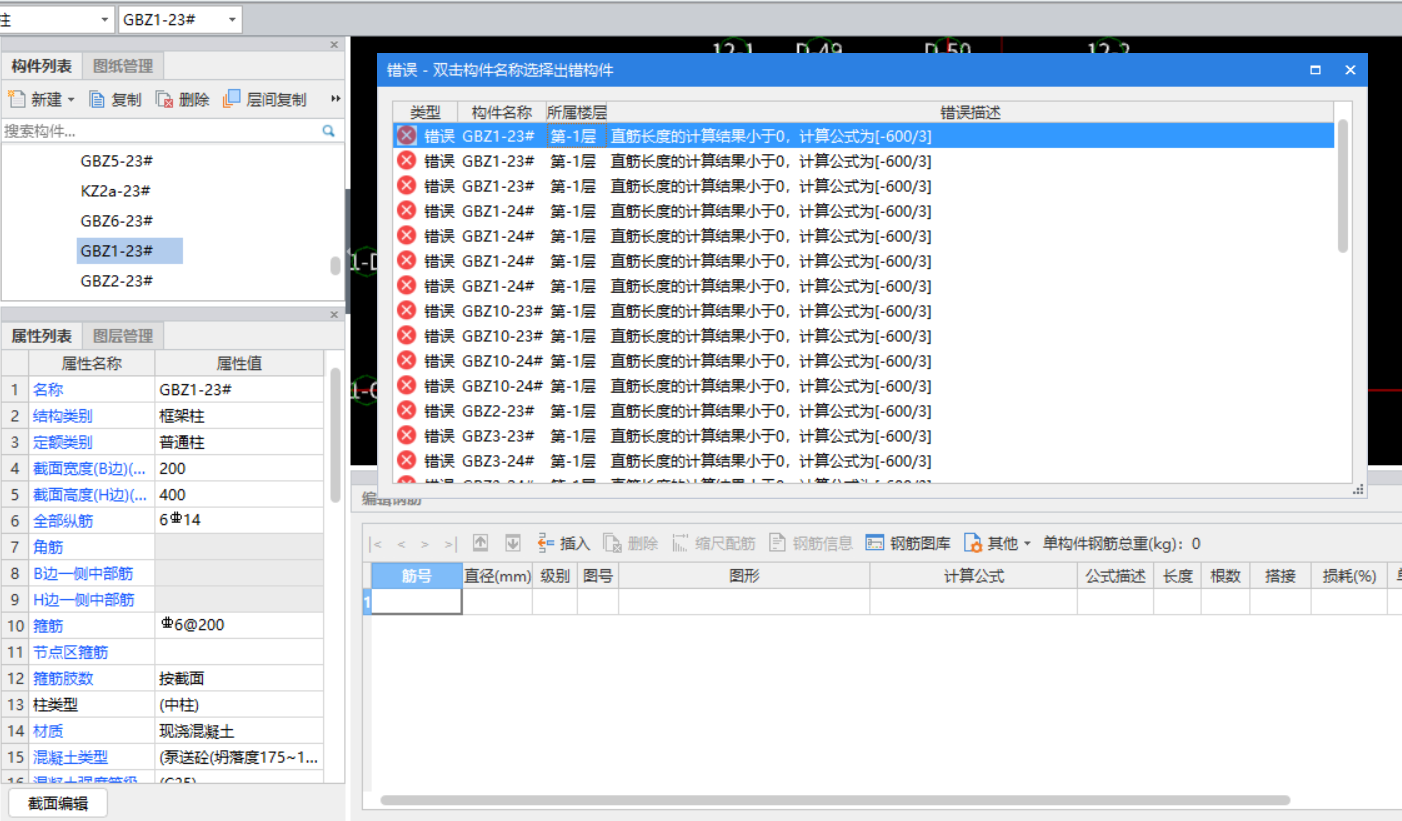Click the 插入 insert rebar icon

pos(546,543)
